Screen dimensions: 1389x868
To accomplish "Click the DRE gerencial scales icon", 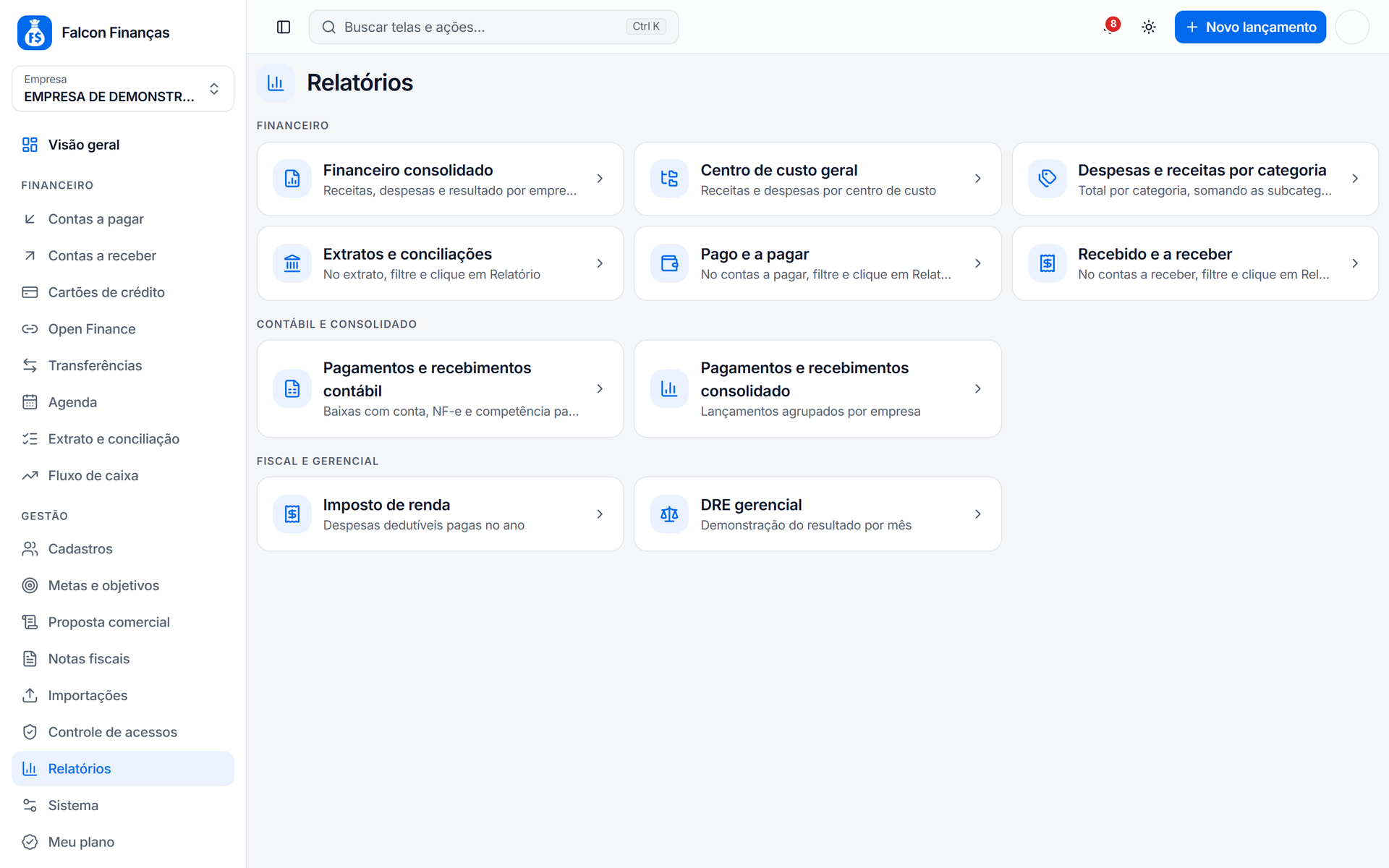I will [669, 514].
